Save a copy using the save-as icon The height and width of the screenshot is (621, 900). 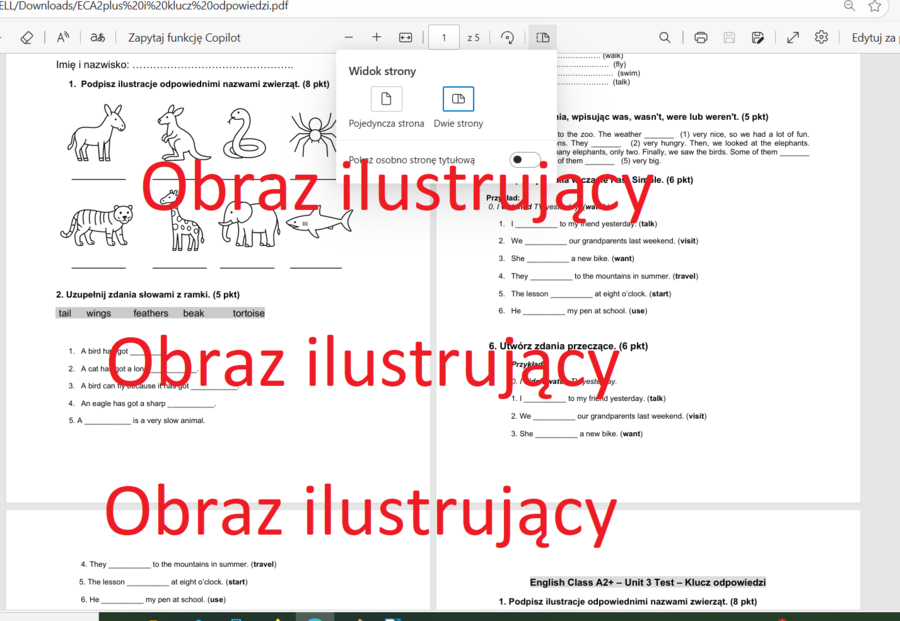(758, 37)
